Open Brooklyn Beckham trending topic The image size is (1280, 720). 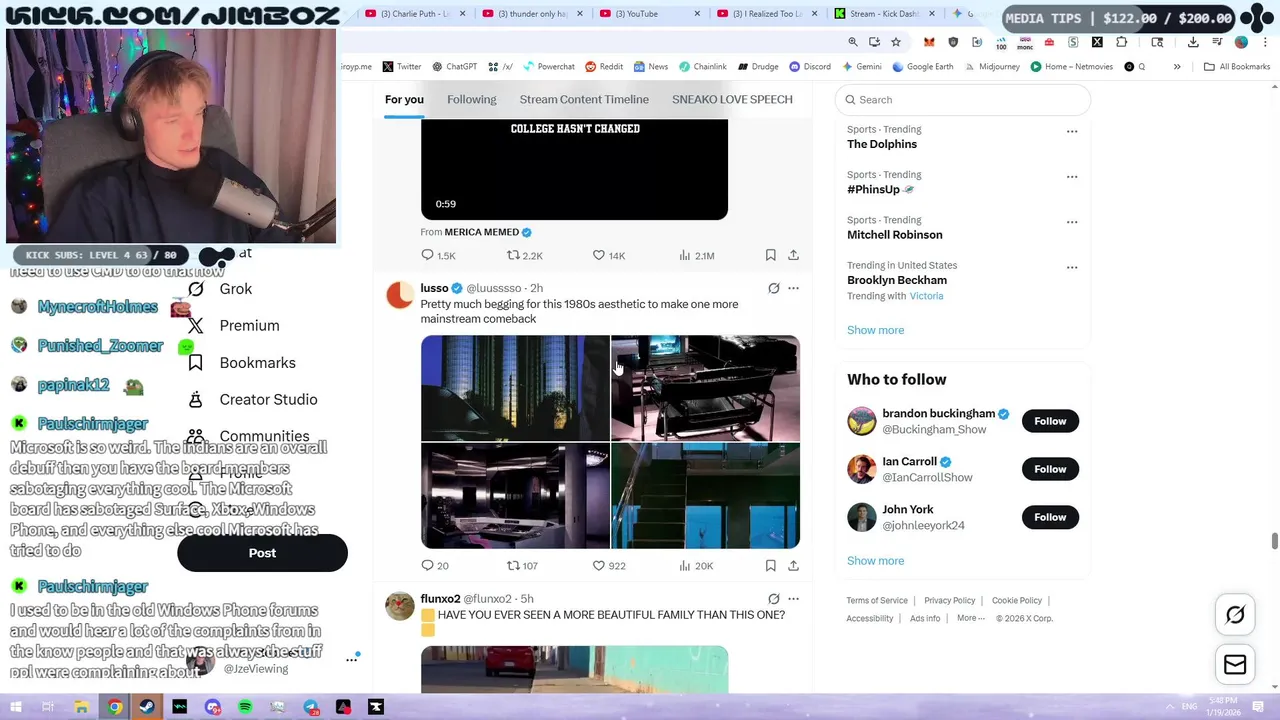(897, 280)
